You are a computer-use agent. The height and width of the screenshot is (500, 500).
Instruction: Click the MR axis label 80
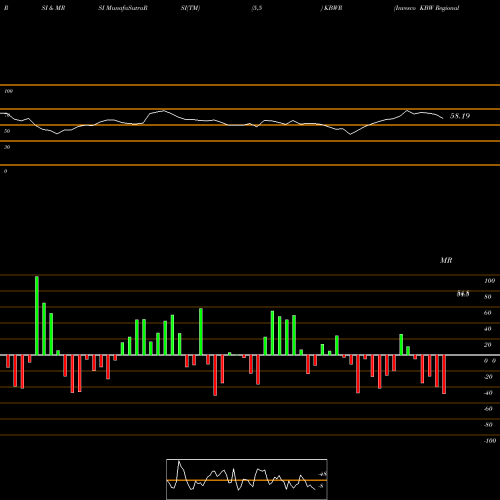pos(487,297)
